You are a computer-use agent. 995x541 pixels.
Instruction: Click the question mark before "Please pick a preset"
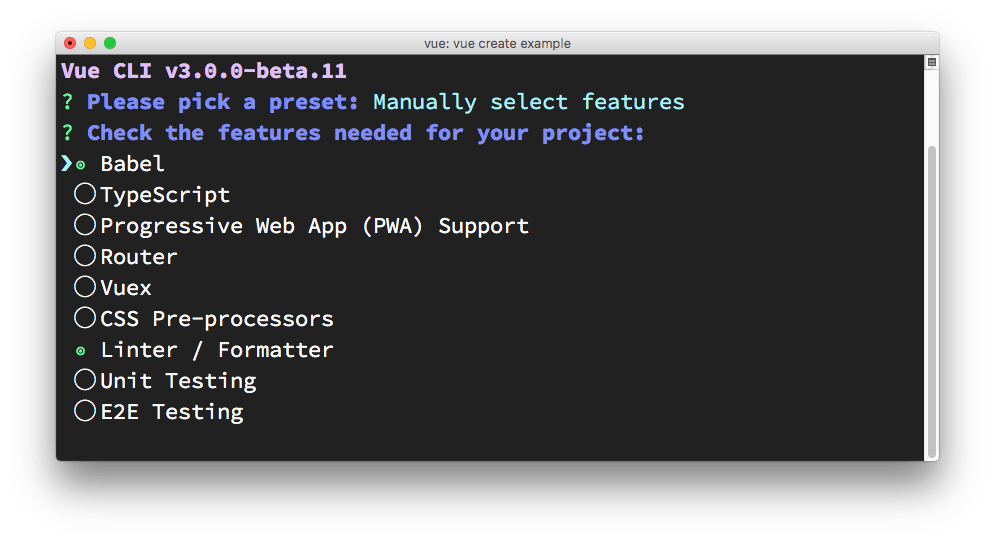pyautogui.click(x=68, y=102)
